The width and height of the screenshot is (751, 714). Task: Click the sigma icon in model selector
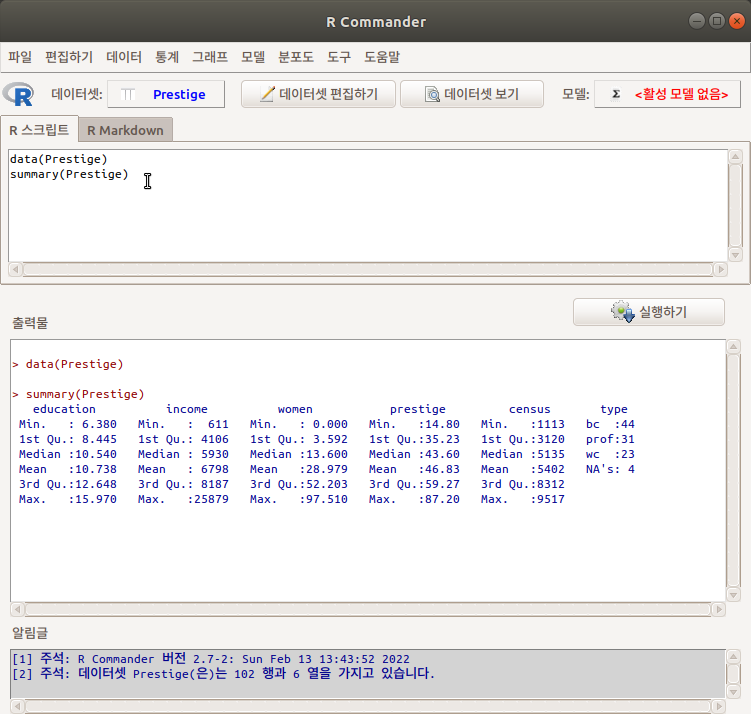(616, 94)
